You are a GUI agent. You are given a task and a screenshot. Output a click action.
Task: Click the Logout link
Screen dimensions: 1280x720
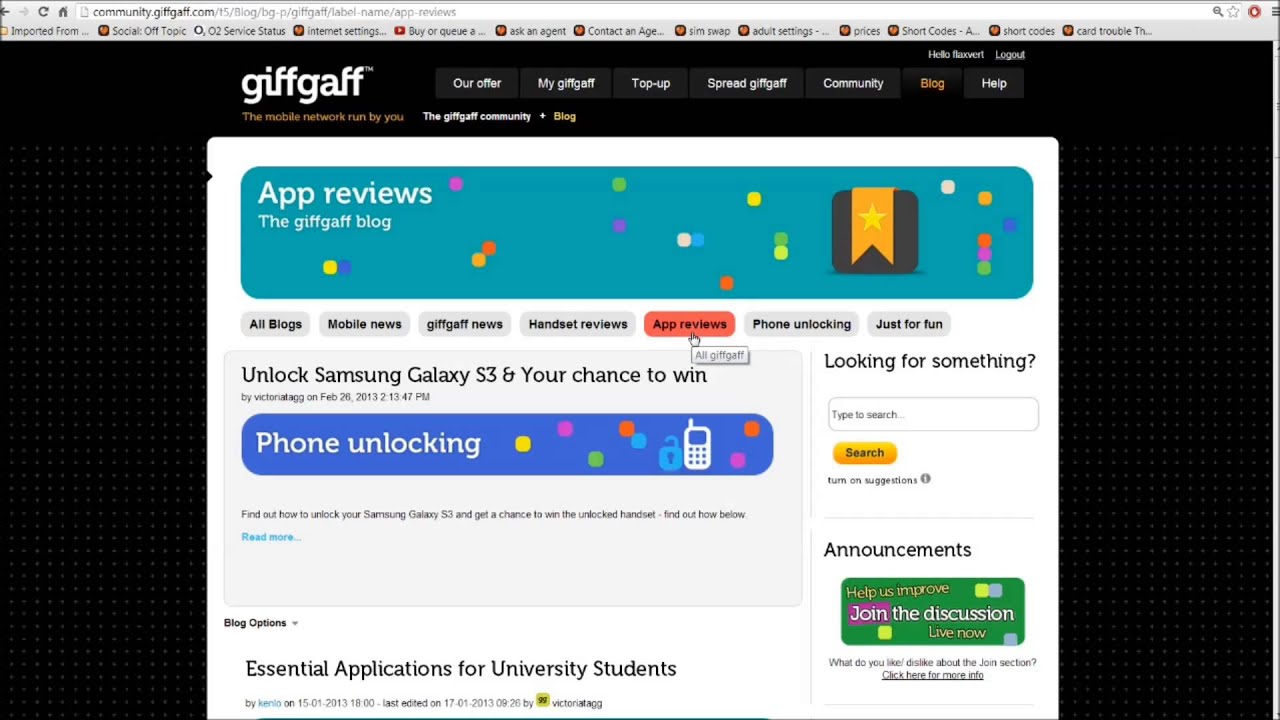tap(1010, 54)
